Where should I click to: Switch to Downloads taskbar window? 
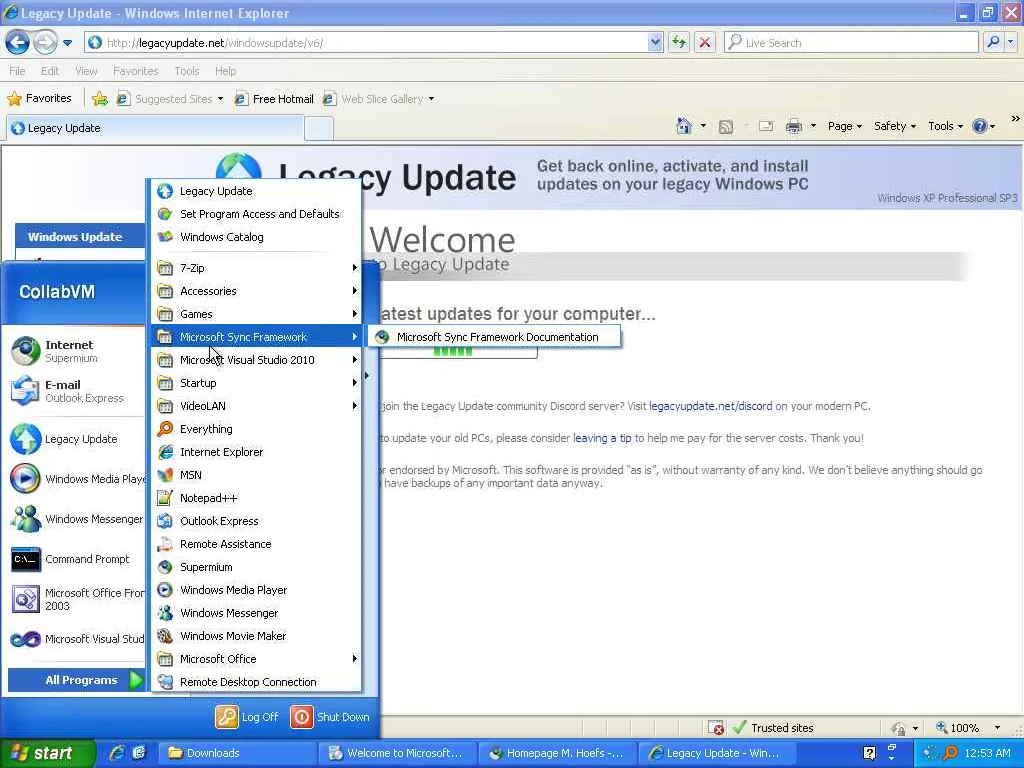point(239,753)
